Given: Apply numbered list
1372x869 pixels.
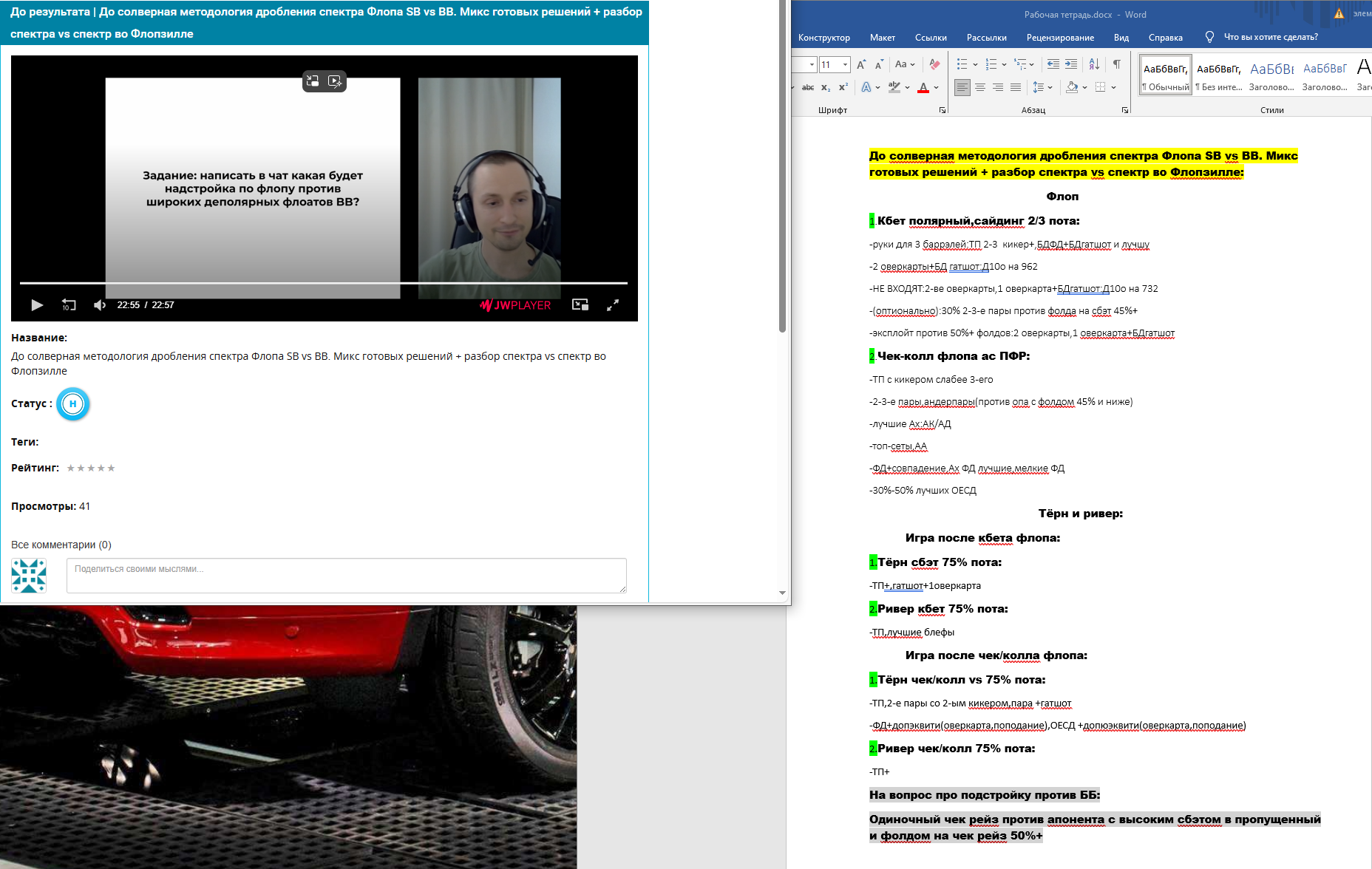Looking at the screenshot, I should click(991, 64).
